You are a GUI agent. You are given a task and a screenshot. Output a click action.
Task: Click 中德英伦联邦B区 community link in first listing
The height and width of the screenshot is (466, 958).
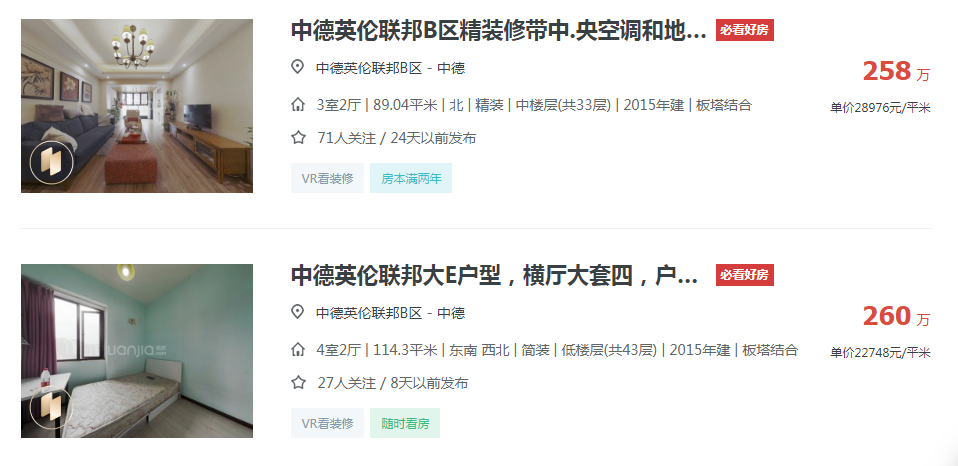(x=369, y=68)
